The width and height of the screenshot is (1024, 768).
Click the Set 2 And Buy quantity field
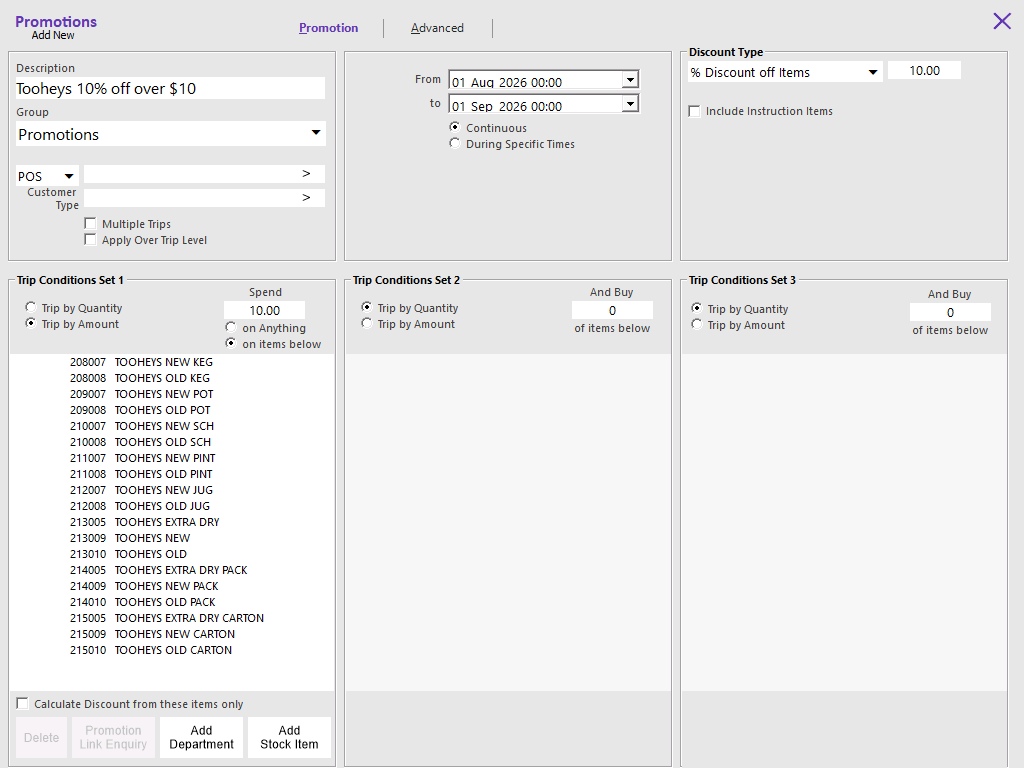pyautogui.click(x=612, y=310)
